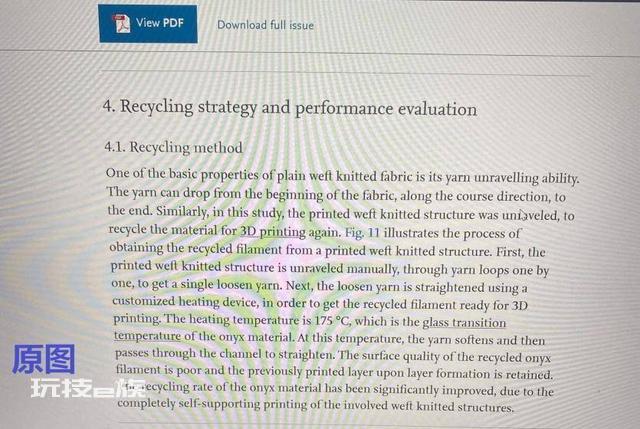Follow the underlined 3D printing link

[273, 231]
